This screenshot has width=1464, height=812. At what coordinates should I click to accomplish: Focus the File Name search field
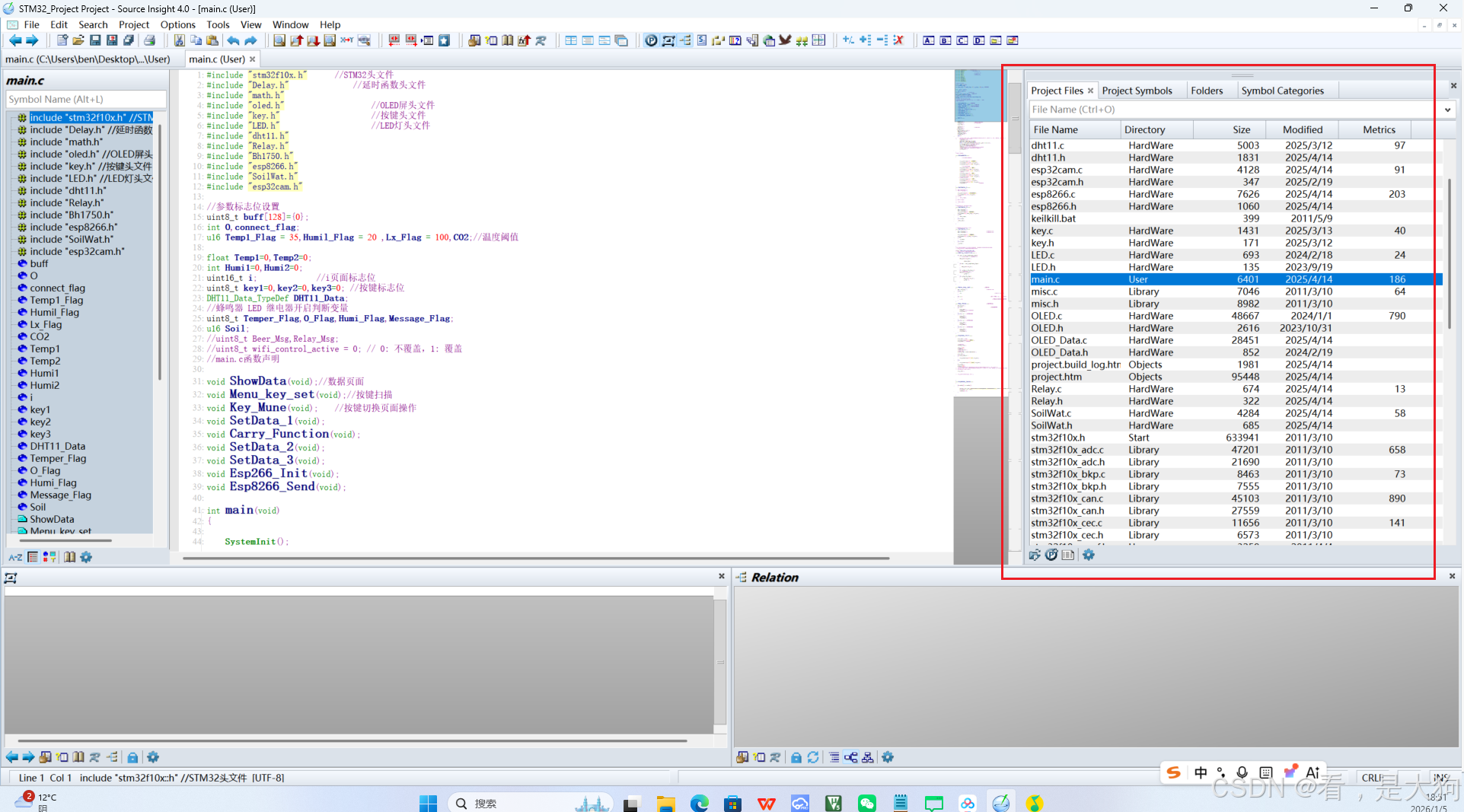click(x=1233, y=110)
